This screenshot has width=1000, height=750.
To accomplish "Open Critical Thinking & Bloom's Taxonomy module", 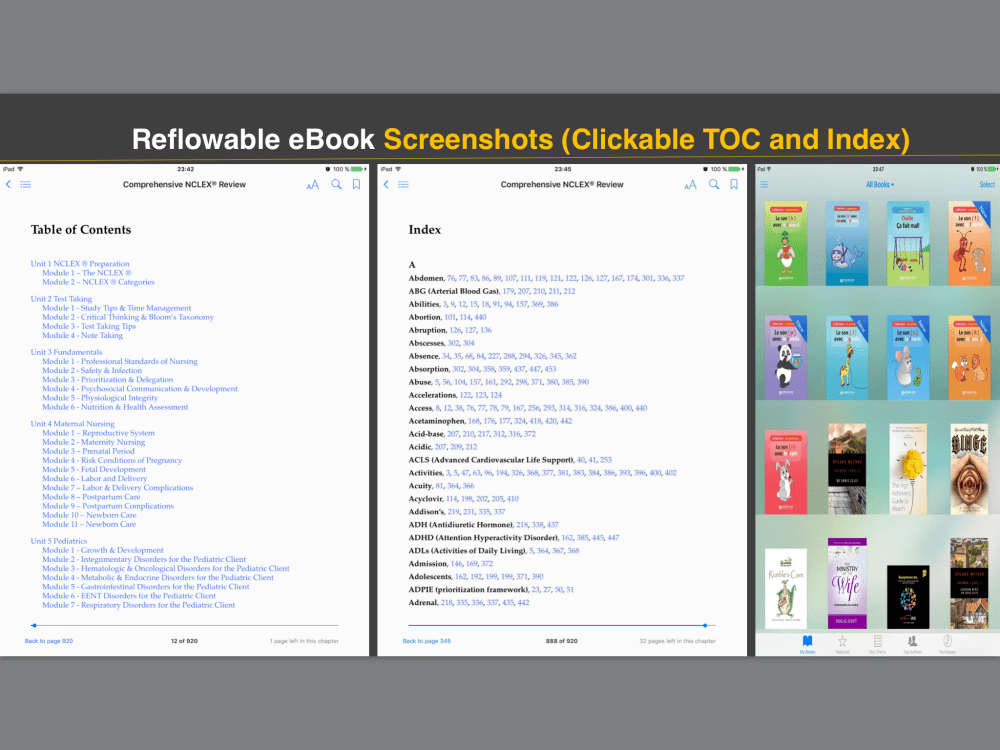I will [x=128, y=317].
